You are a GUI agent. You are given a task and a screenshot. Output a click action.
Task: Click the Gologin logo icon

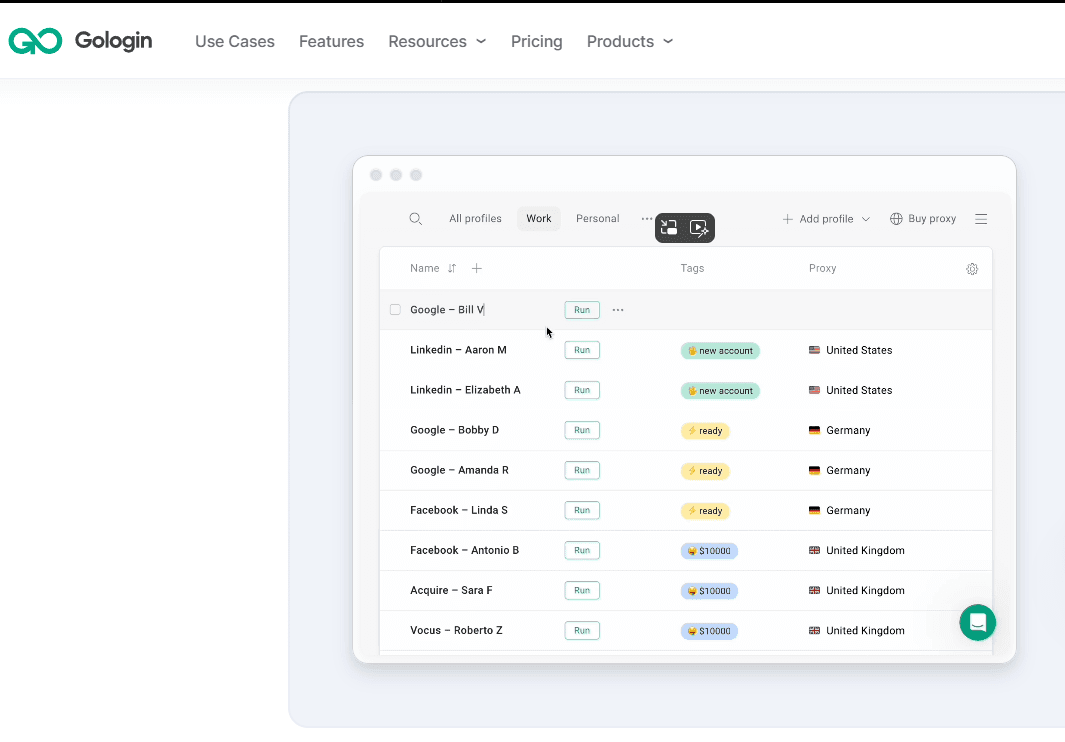(35, 41)
